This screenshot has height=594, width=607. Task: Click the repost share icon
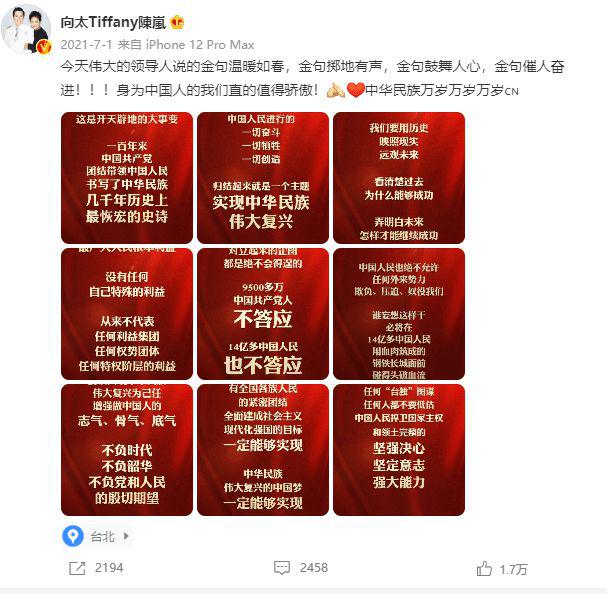[77, 568]
